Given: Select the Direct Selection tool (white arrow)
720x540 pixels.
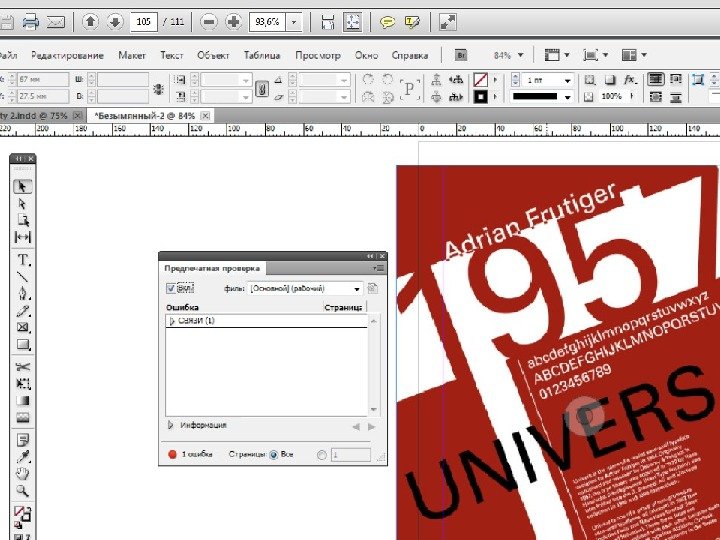Looking at the screenshot, I should [x=22, y=203].
